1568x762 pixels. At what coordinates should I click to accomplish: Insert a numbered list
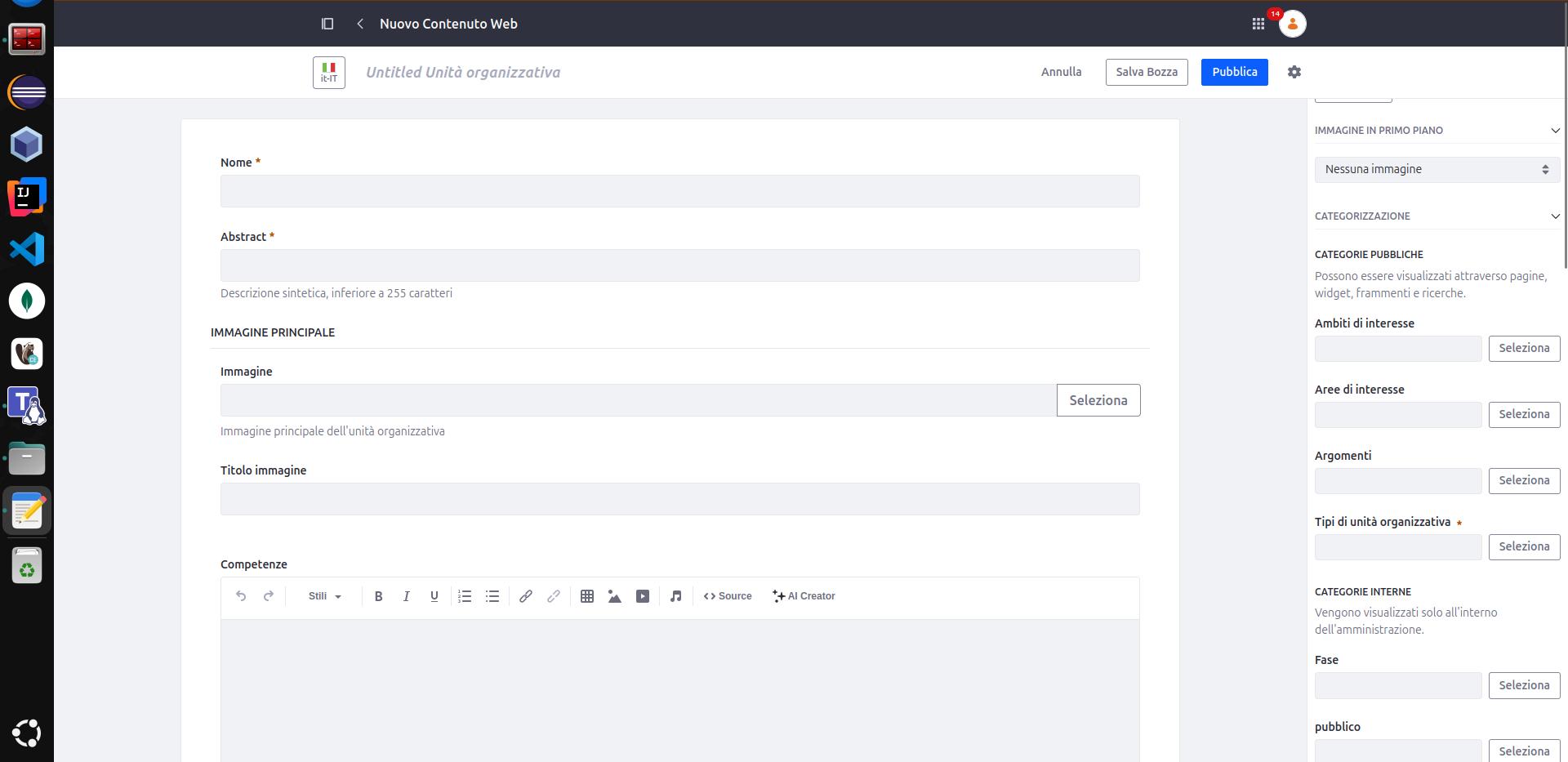point(465,596)
